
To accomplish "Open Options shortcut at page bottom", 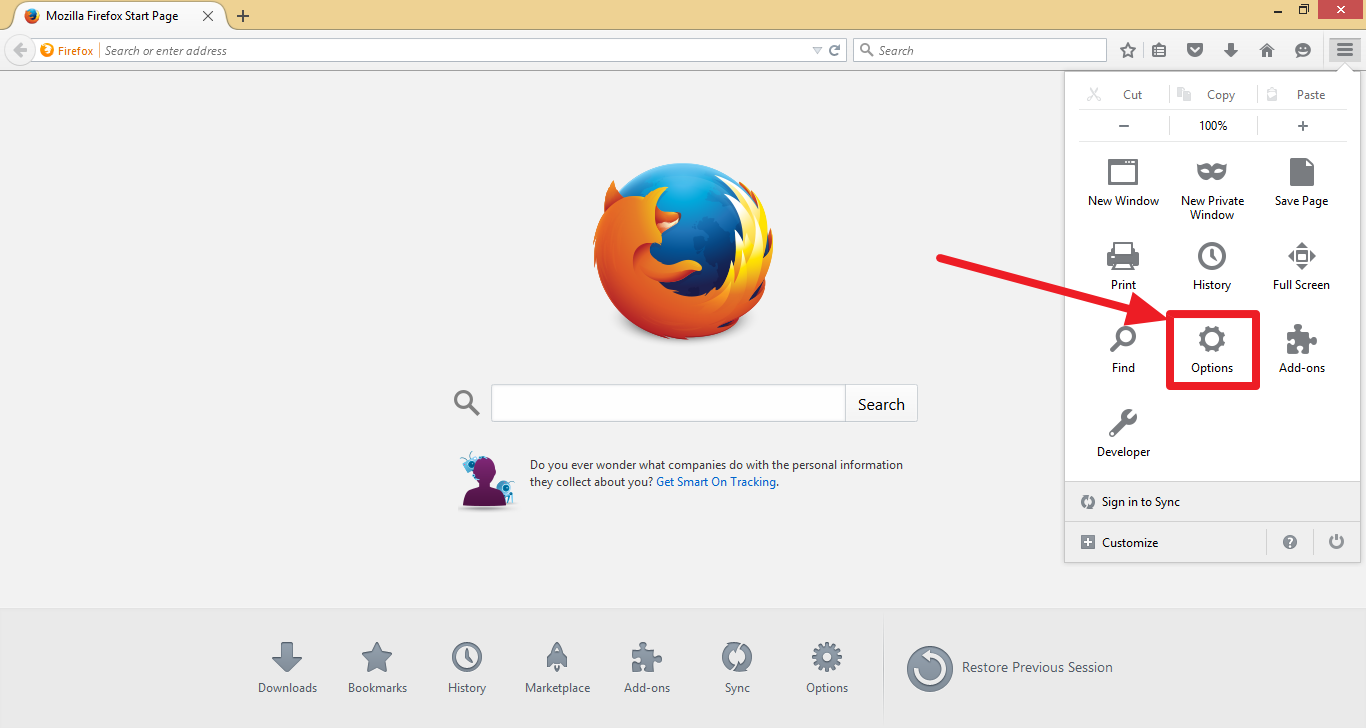I will [827, 668].
